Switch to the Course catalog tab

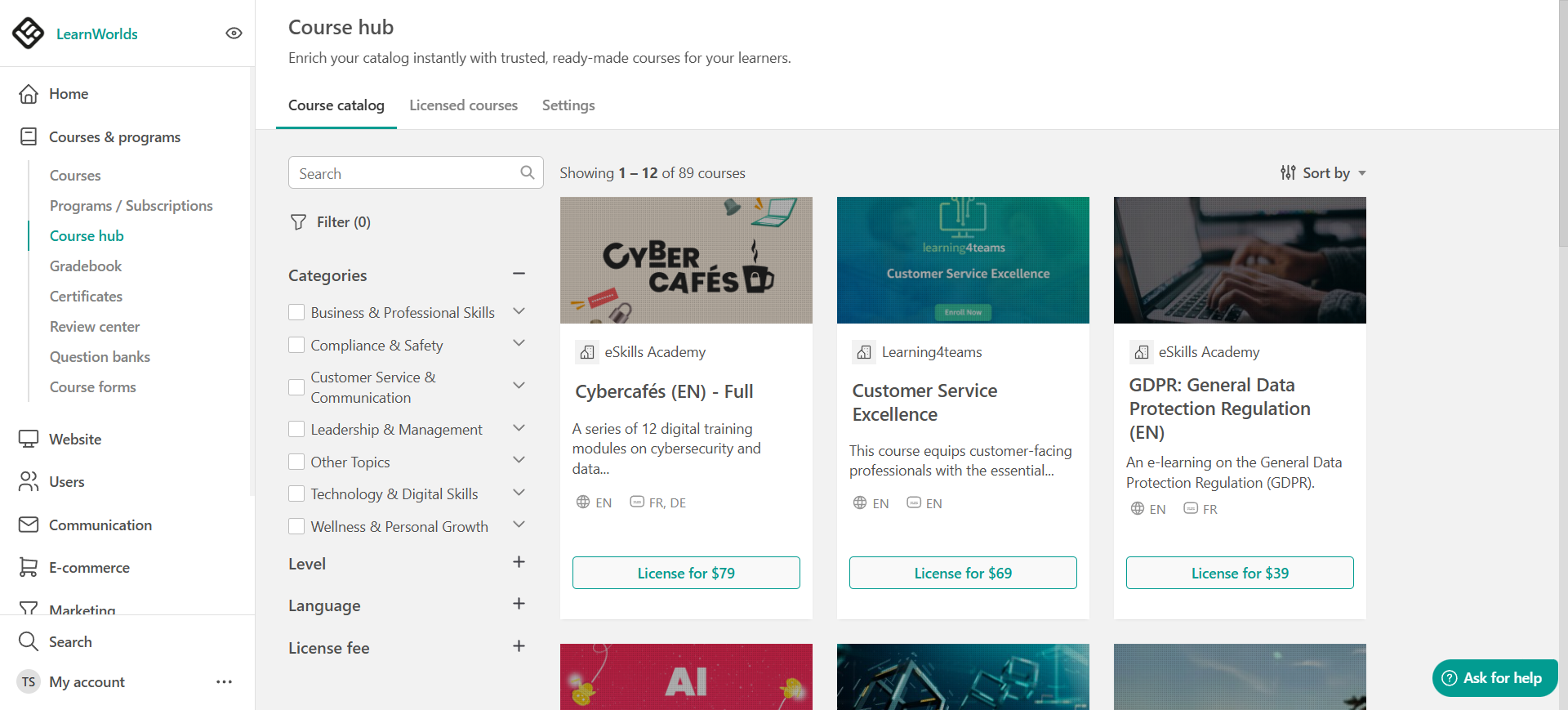pos(336,105)
